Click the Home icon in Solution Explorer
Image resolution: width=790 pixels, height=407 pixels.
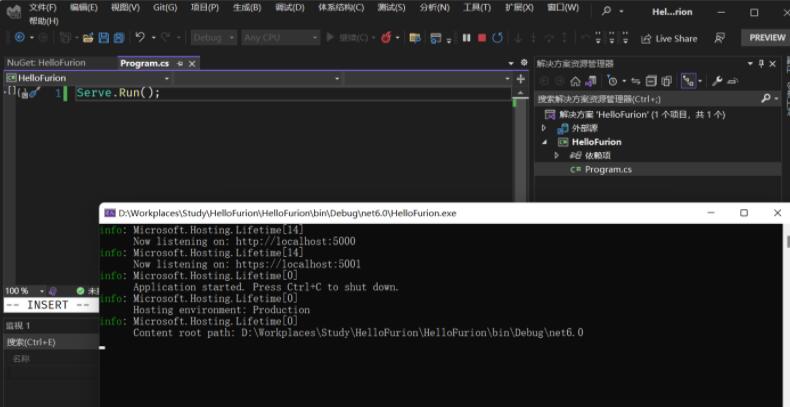click(x=575, y=81)
